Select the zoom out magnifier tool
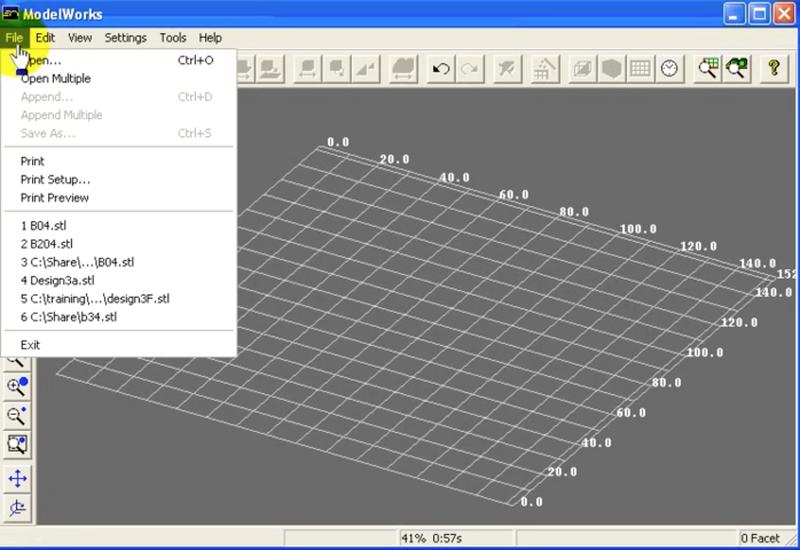 pos(17,415)
